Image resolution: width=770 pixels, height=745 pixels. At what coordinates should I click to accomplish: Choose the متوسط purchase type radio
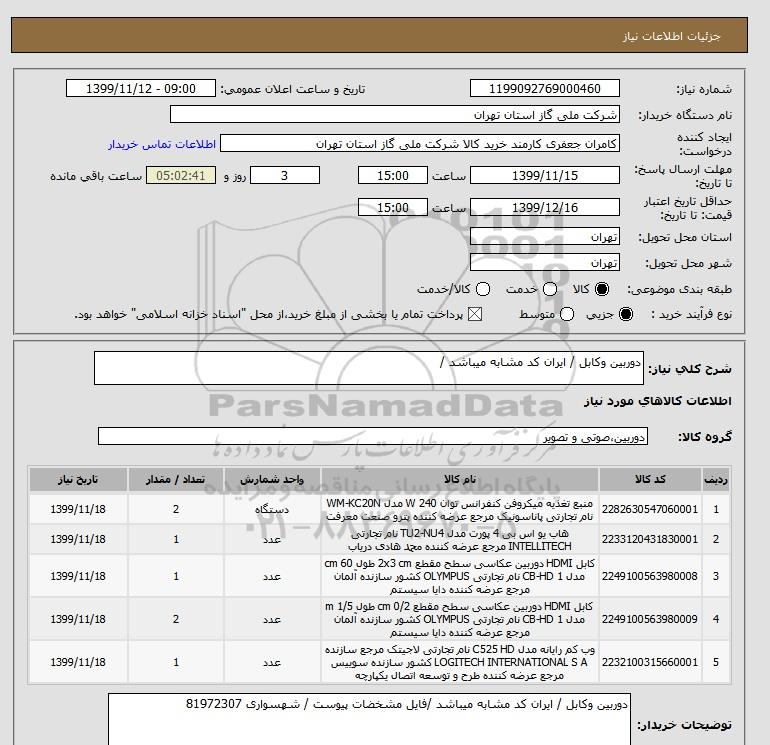click(567, 314)
